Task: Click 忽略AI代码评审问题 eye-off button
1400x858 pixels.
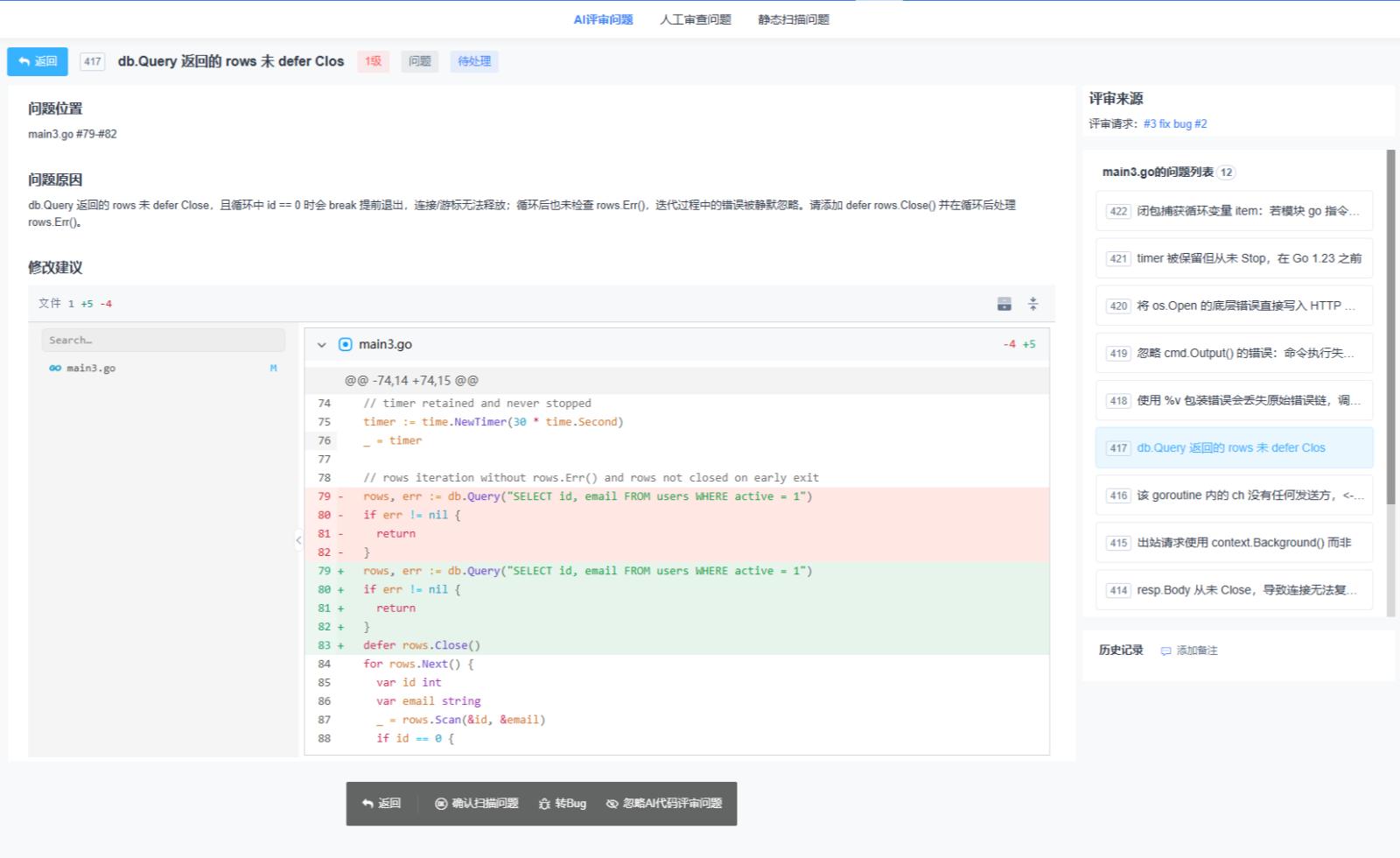Action: 664,804
